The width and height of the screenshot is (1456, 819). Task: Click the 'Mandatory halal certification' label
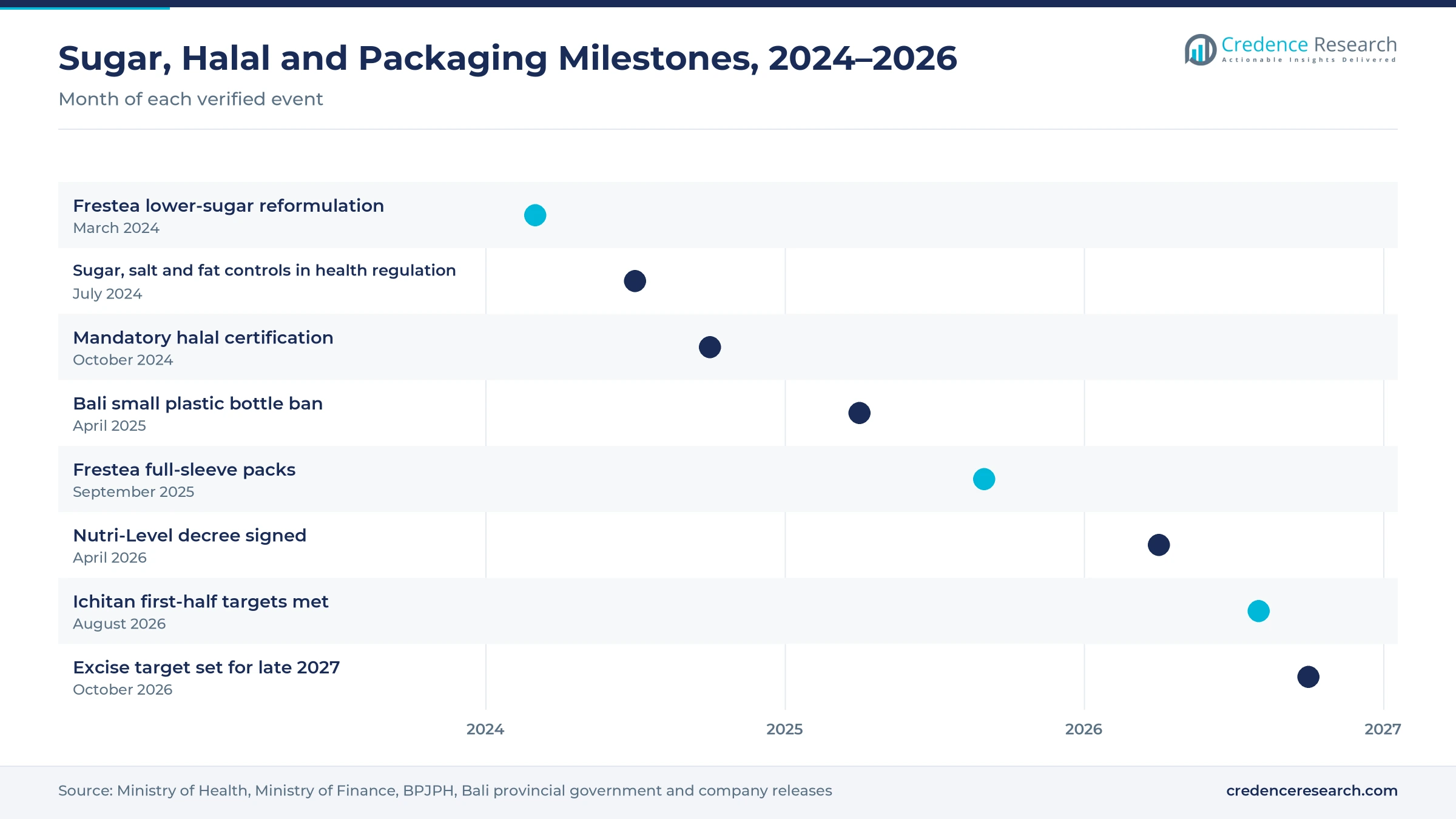tap(203, 338)
